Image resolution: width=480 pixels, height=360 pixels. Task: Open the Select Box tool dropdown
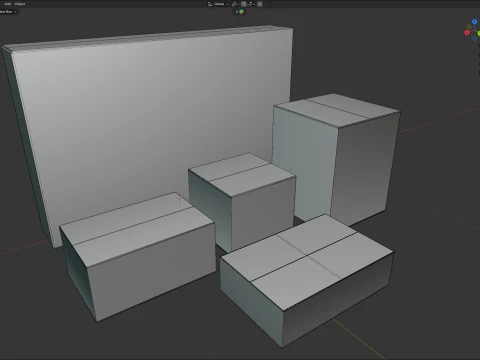tap(8, 12)
